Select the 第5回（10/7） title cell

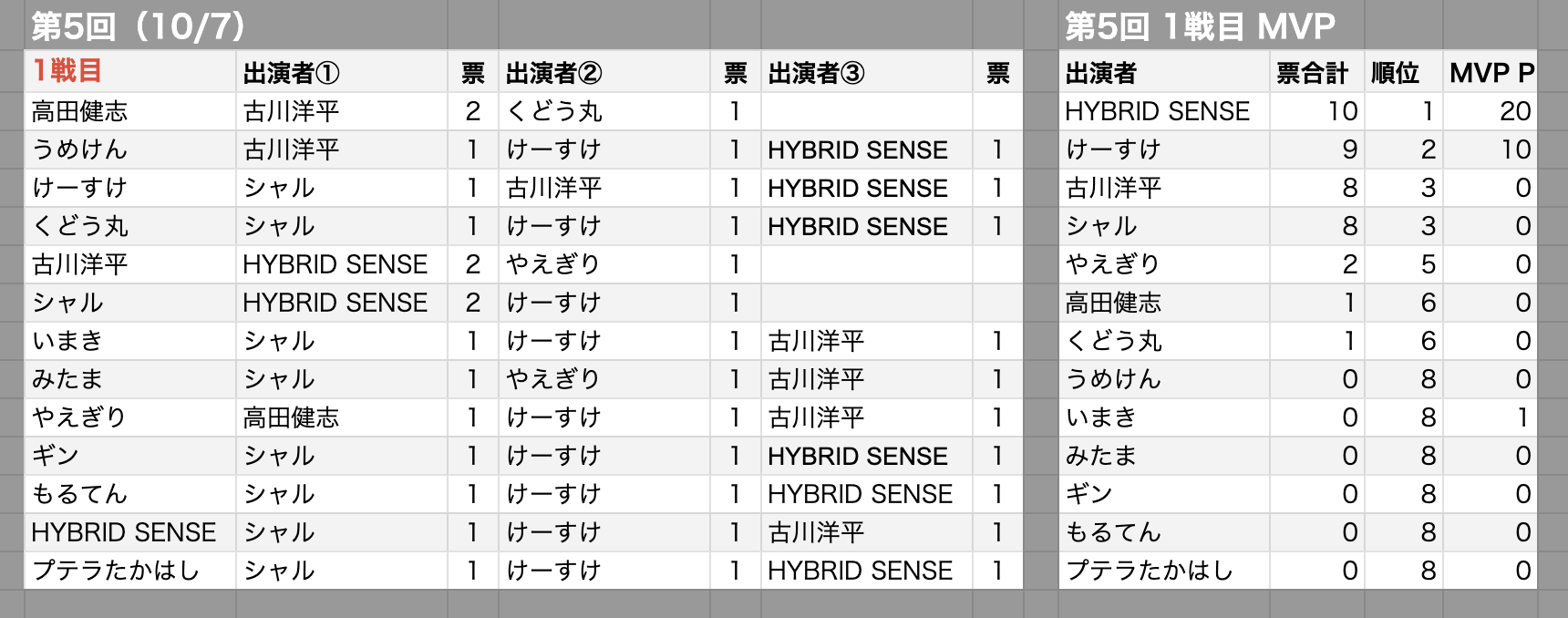point(139,26)
